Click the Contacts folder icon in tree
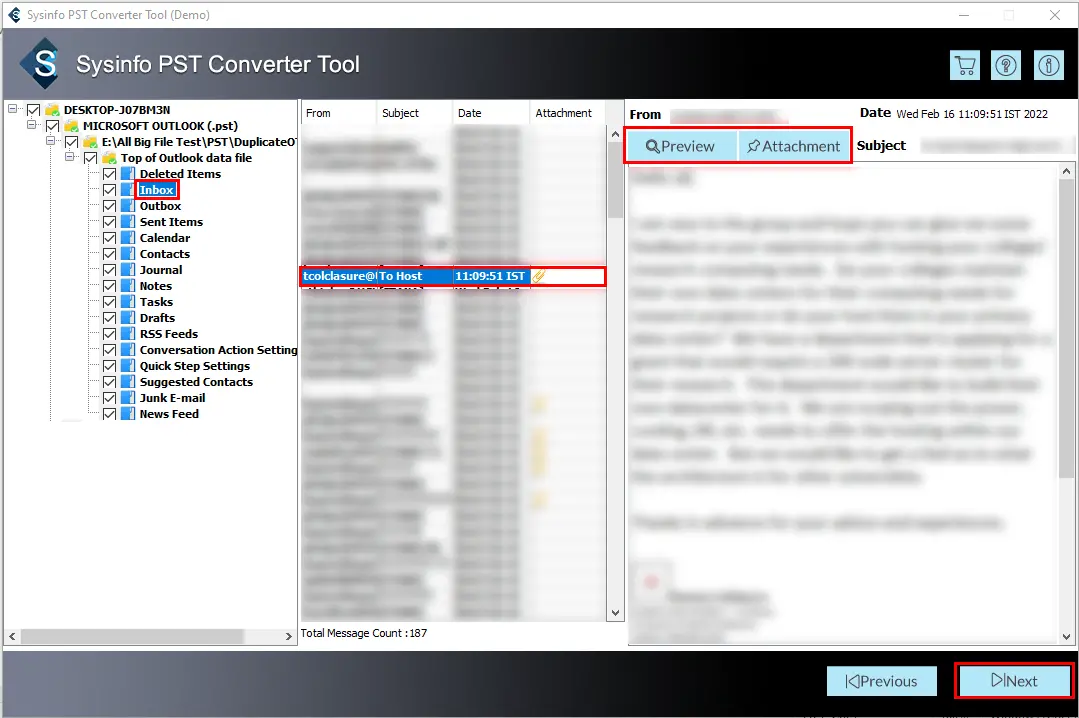The image size is (1079, 718). (x=127, y=254)
